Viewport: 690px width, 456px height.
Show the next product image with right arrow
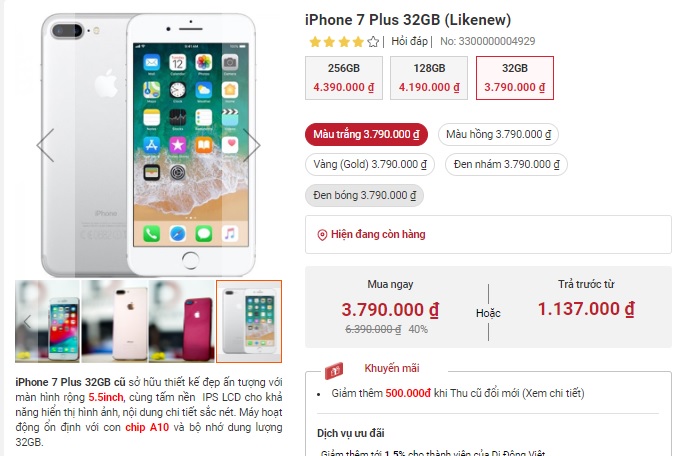coord(252,145)
